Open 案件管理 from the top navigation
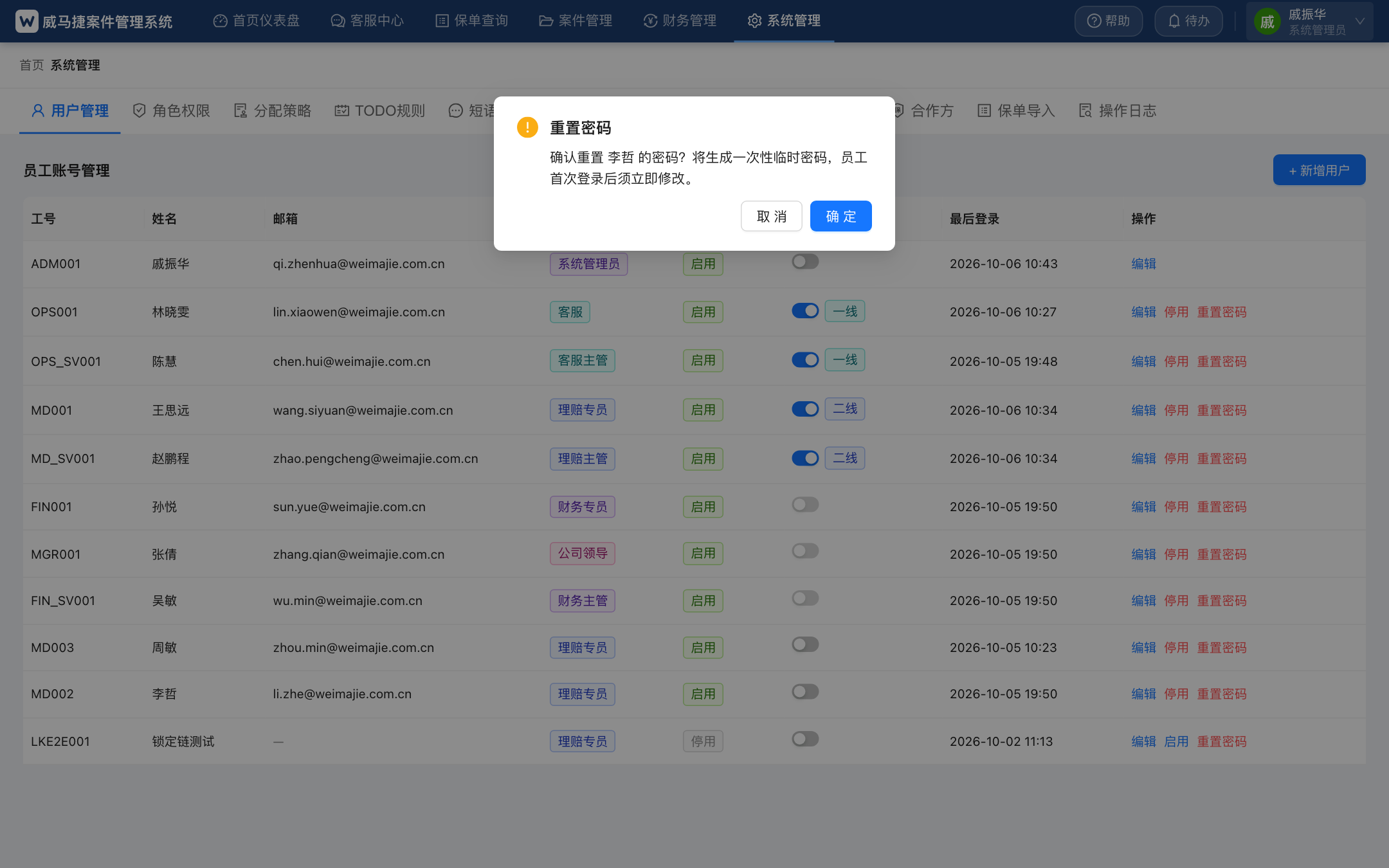Screen dimensions: 1389x868 point(576,21)
